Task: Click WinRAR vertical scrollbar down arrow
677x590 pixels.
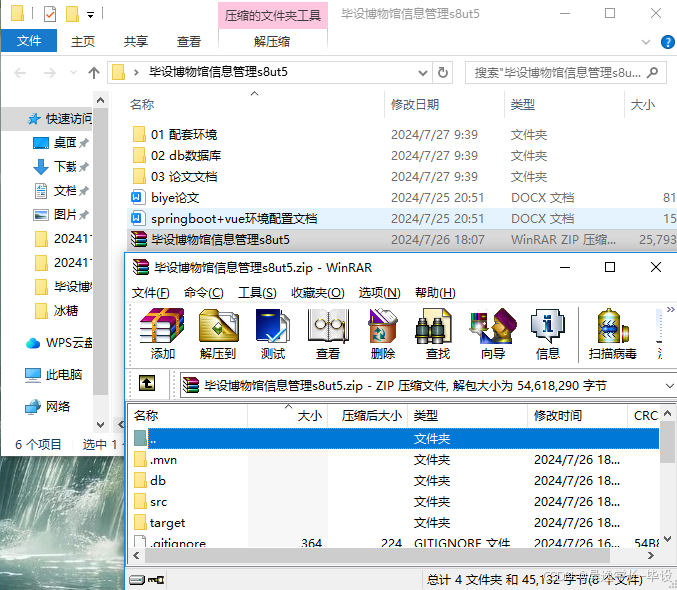Action: coord(668,539)
